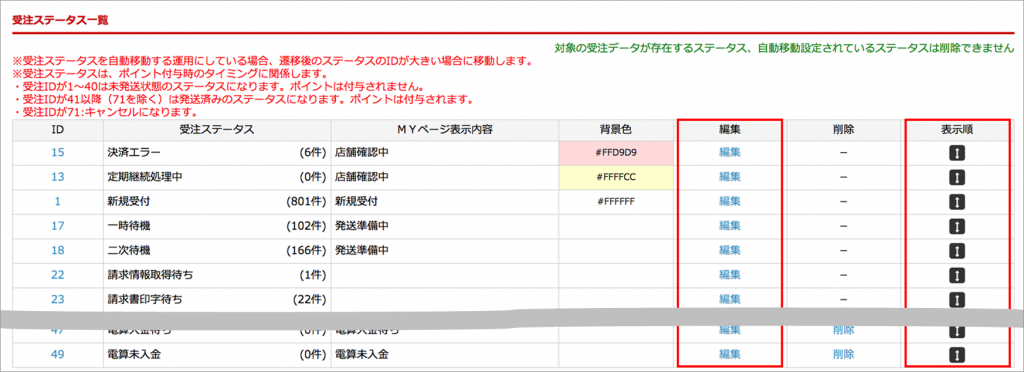Click the (801件) order count
Viewport: 1024px width, 372px height.
pyautogui.click(x=306, y=201)
